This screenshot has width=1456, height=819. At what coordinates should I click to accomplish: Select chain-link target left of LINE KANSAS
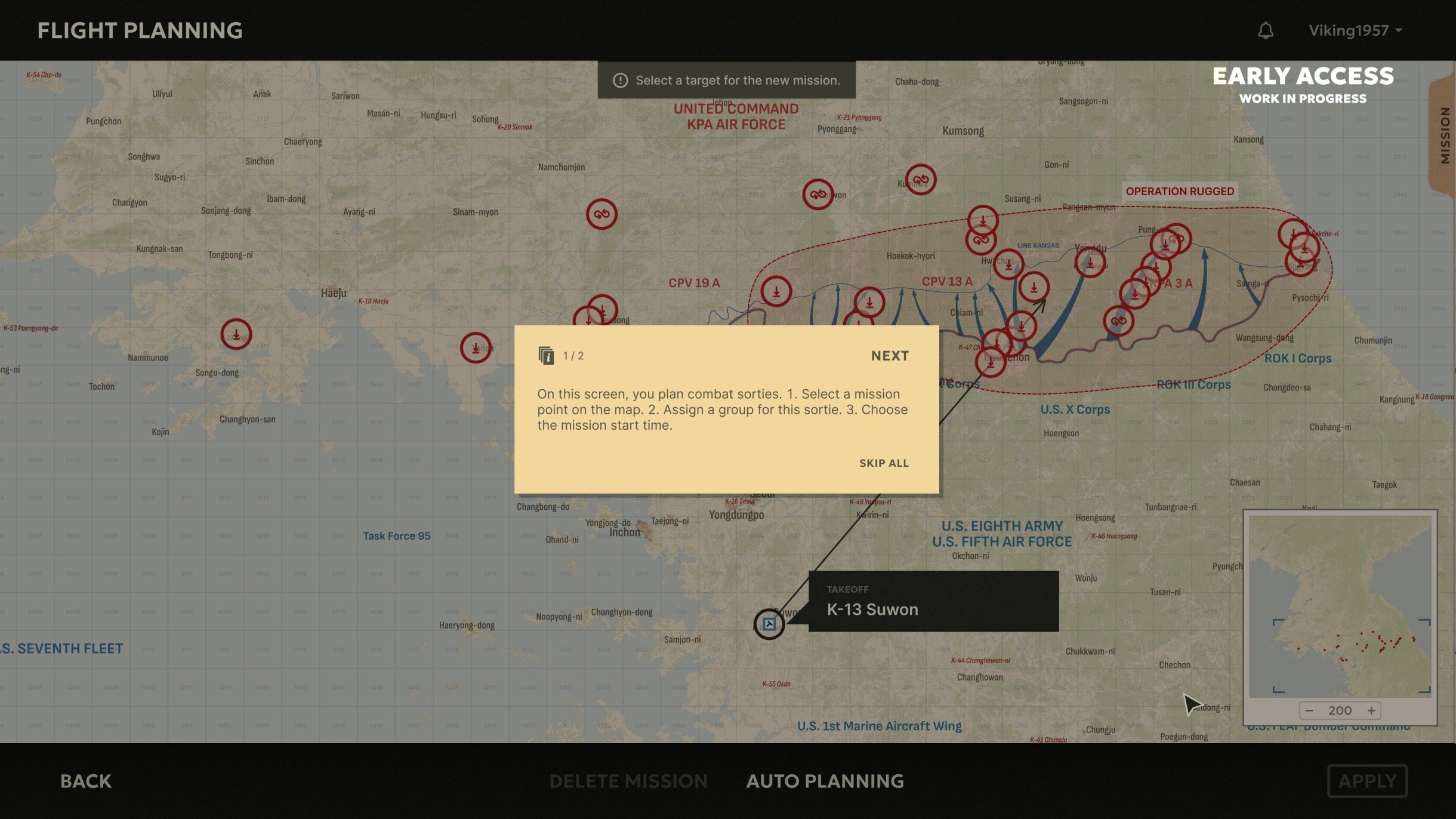981,240
